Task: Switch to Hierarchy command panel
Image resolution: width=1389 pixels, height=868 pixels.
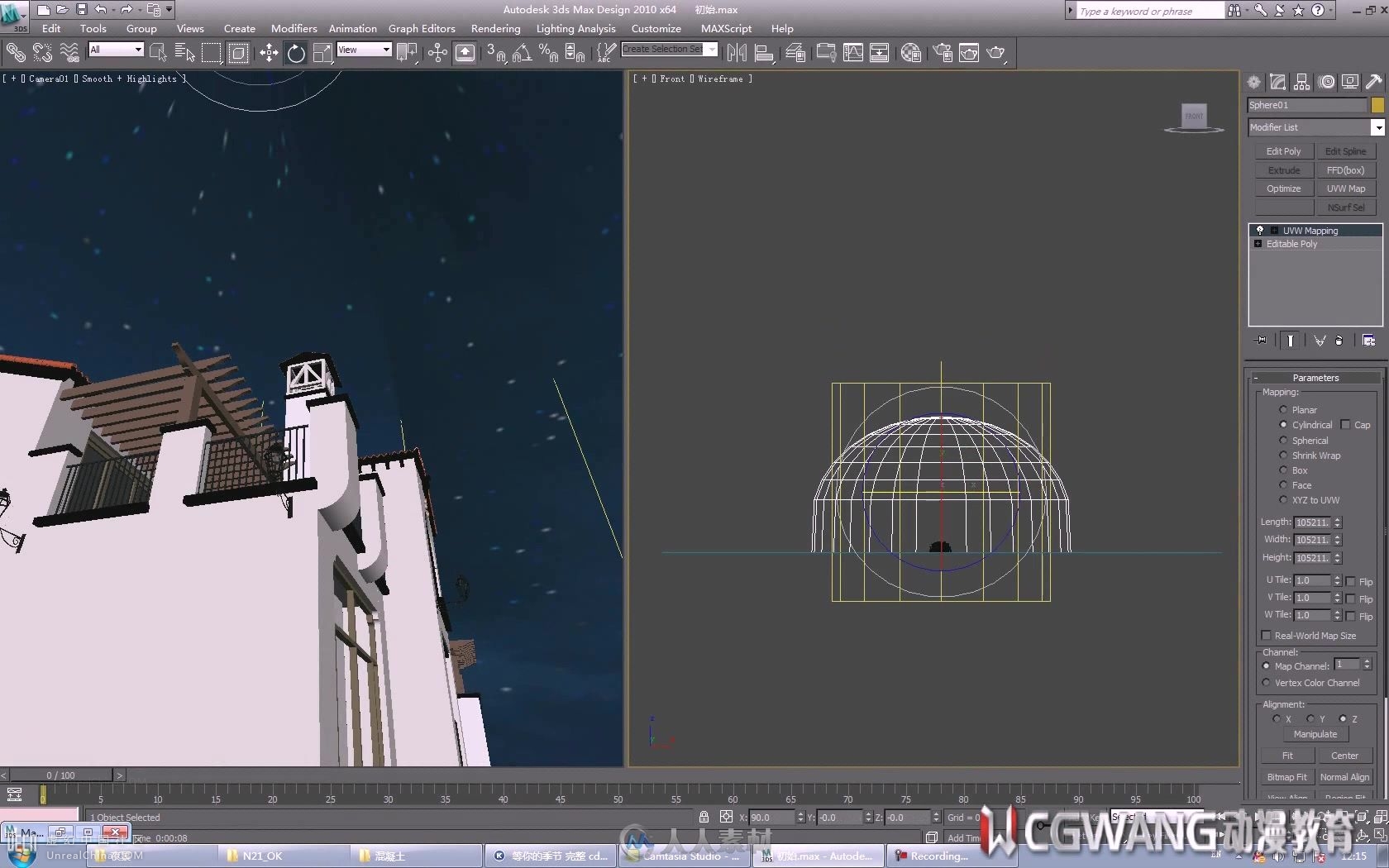Action: click(1302, 82)
